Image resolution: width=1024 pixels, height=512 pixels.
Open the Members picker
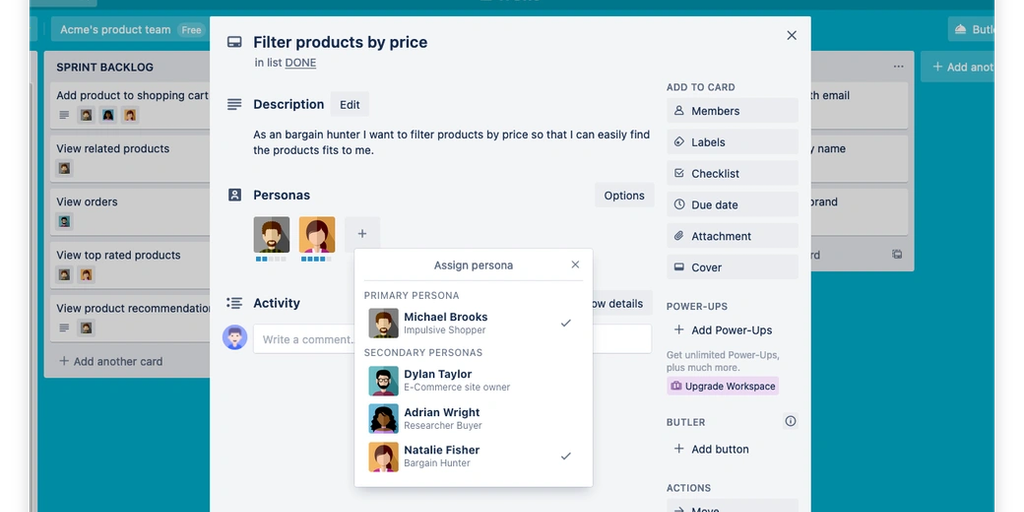pyautogui.click(x=732, y=111)
